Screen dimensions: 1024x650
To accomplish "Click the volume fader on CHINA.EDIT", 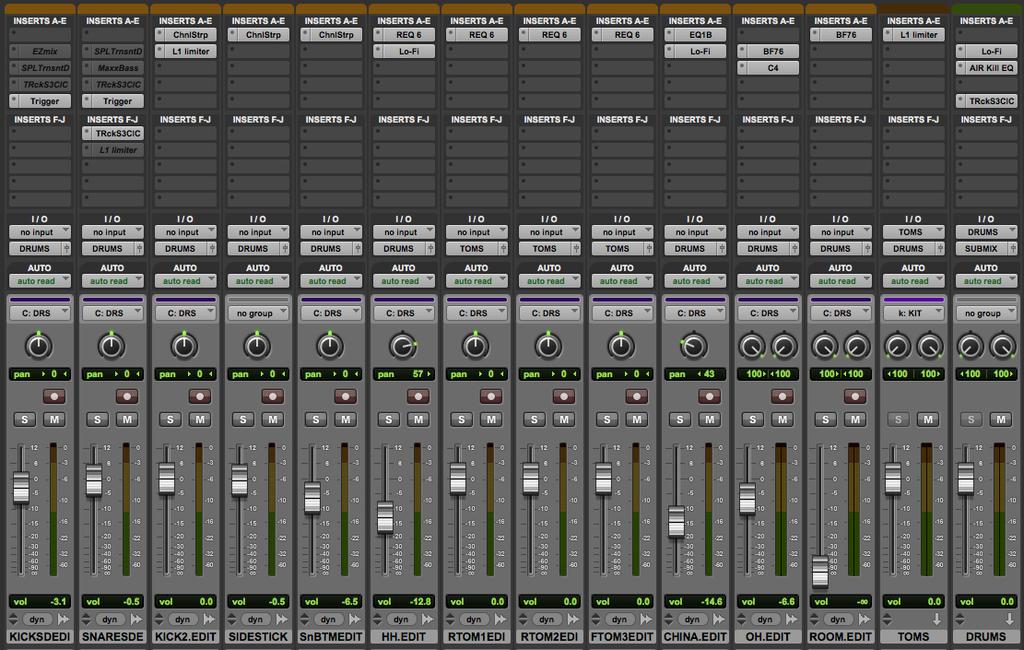I will (x=677, y=521).
